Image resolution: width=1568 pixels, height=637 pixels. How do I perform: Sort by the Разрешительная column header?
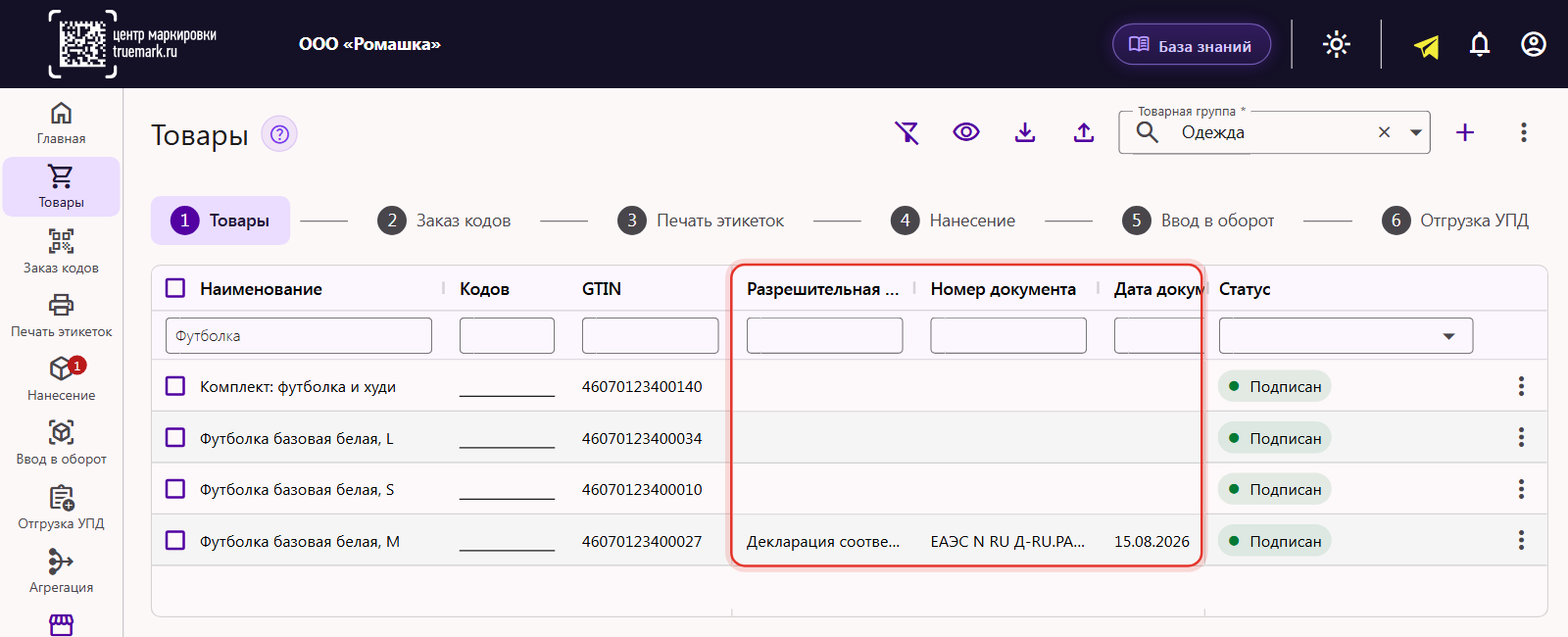click(x=822, y=289)
